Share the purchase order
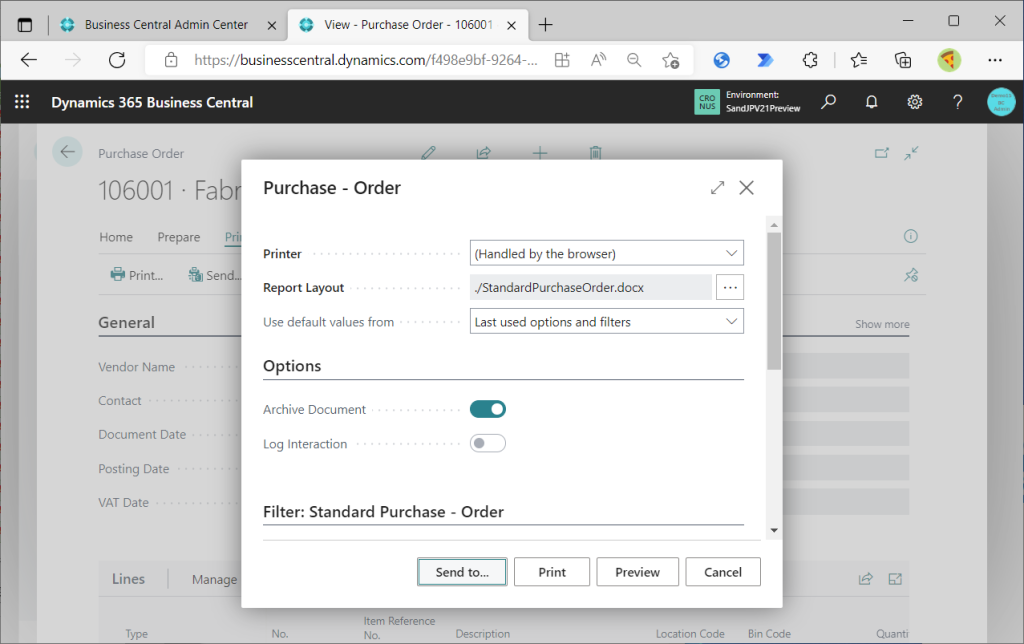This screenshot has width=1024, height=644. (x=483, y=153)
